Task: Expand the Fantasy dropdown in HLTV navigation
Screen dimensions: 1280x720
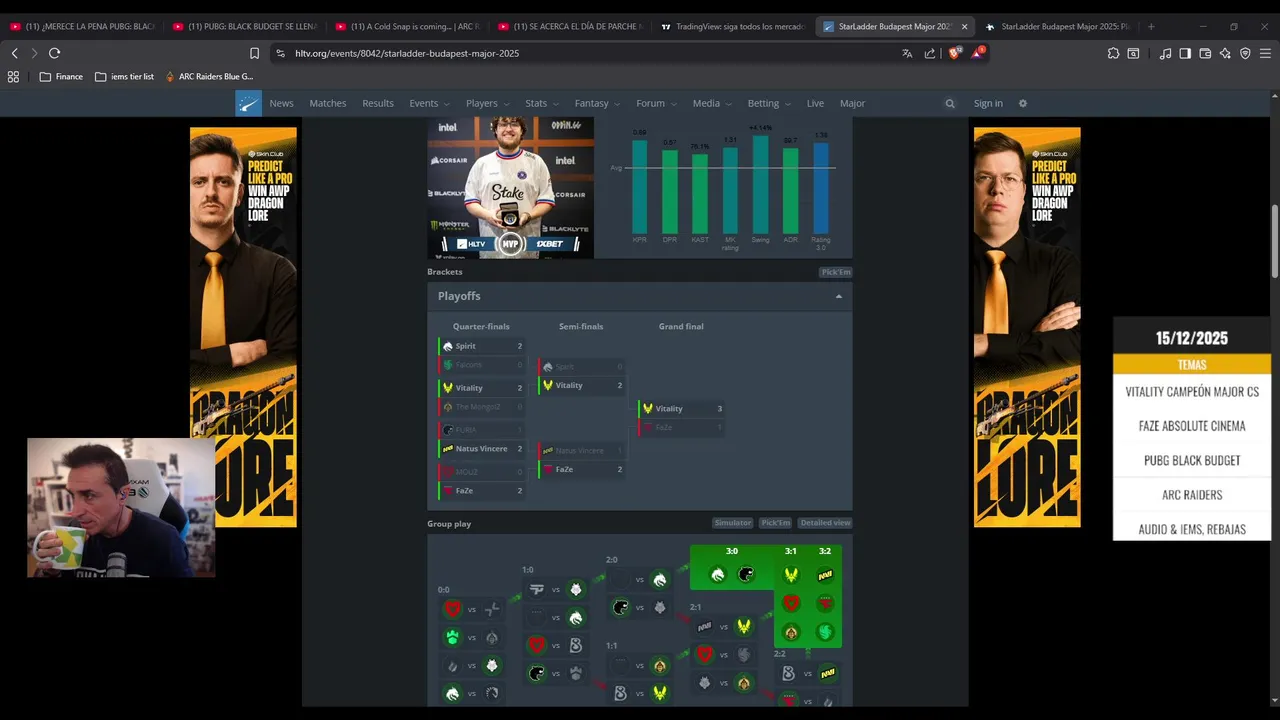Action: point(597,103)
